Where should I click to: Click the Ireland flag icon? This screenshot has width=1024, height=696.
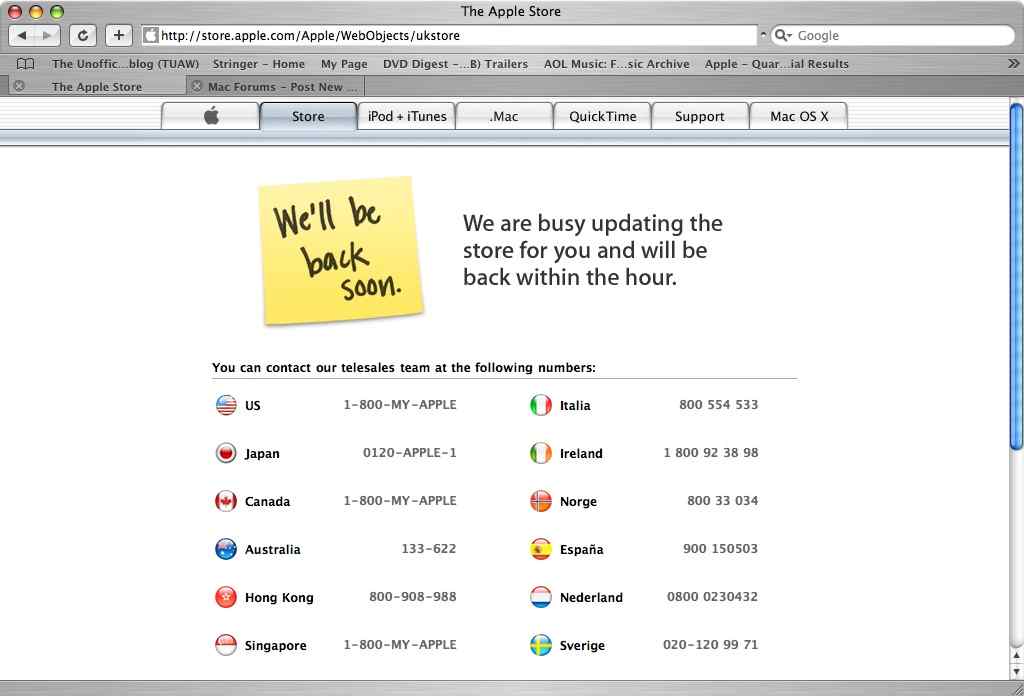pyautogui.click(x=541, y=452)
